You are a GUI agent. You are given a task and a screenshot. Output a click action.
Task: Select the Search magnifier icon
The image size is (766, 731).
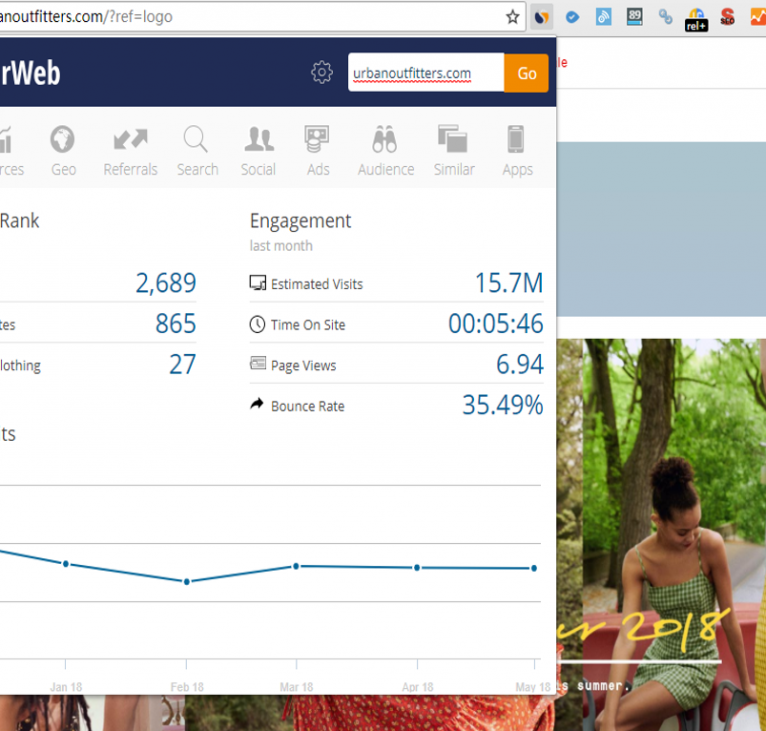197,151
